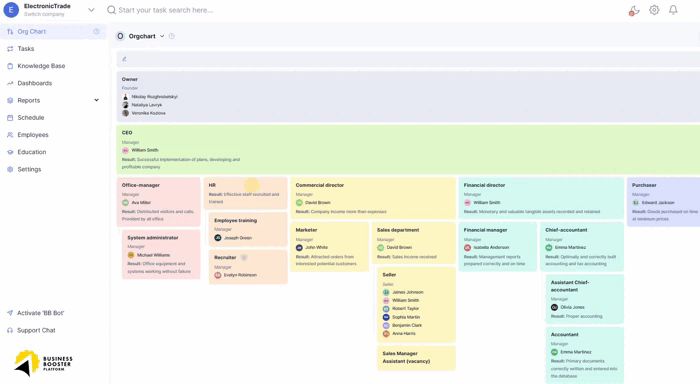Screen dimensions: 700x384
Task: Open the Orgchart dropdown chevron
Action: pyautogui.click(x=162, y=36)
